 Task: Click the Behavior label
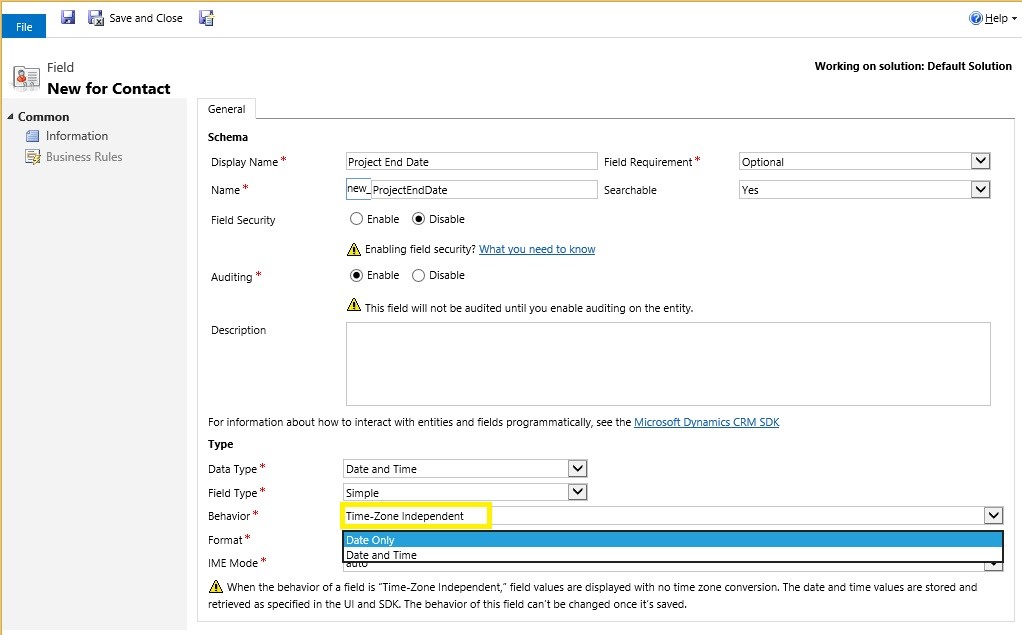coord(229,516)
